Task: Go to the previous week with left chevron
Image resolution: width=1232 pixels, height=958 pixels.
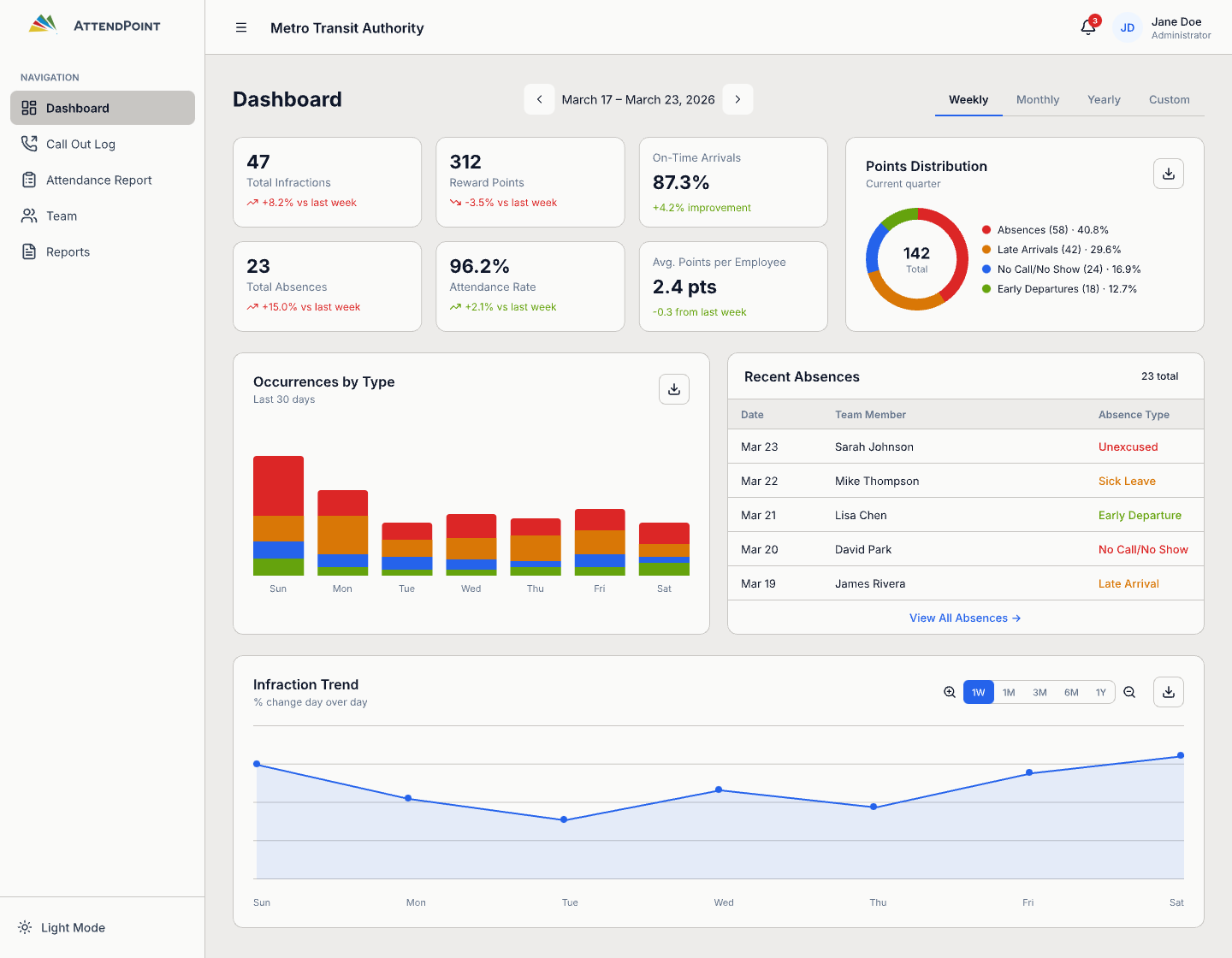Action: [540, 99]
